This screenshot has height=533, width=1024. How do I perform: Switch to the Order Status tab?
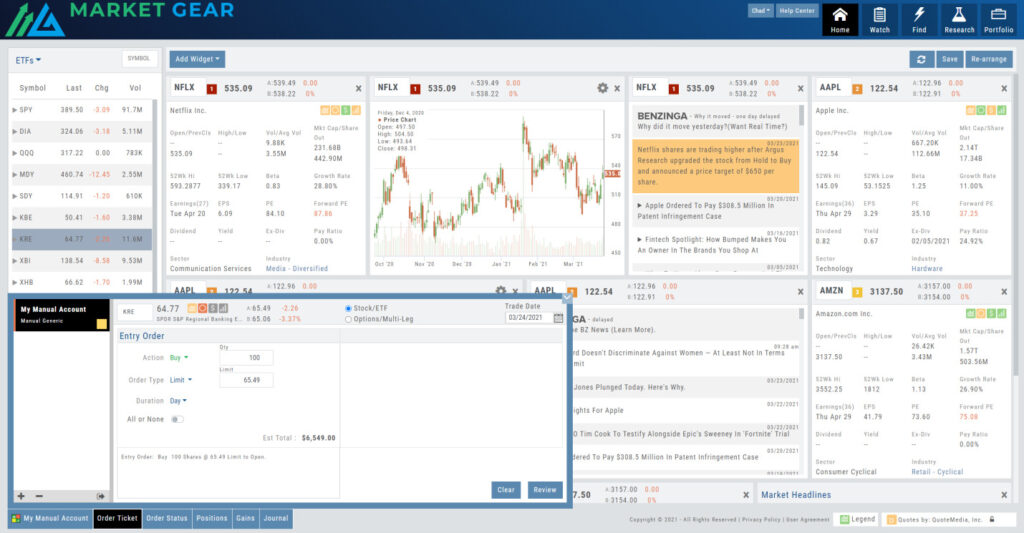(x=167, y=519)
